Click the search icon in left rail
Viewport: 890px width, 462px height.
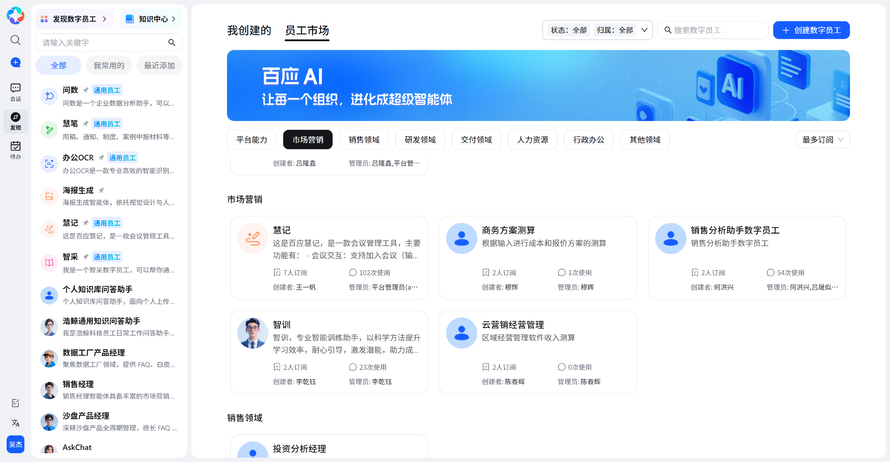[15, 40]
